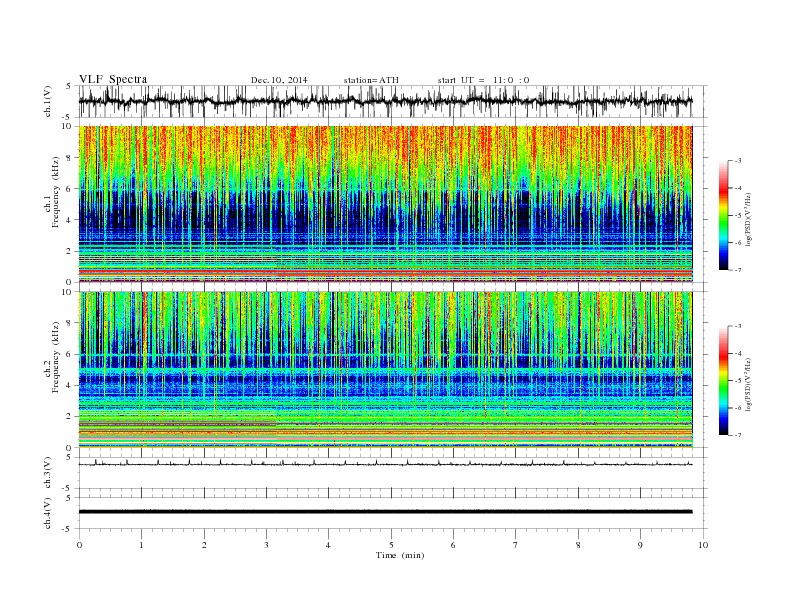Click the "4" kHz tick on ch.1 frequency axis
Screen dimensions: 792x612
[70, 220]
